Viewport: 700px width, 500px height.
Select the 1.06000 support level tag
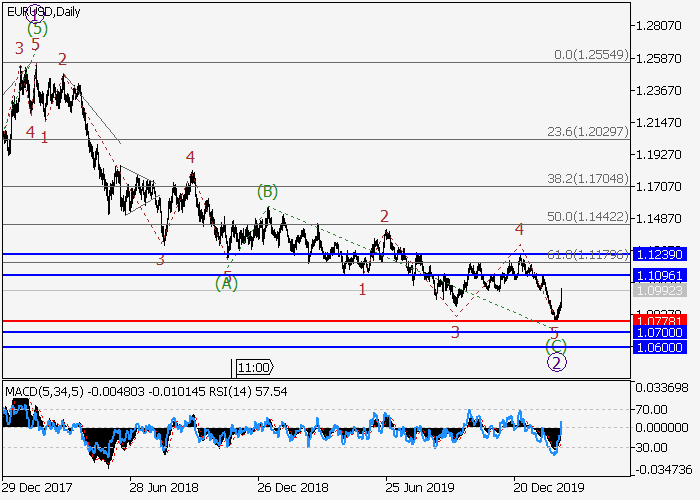657,348
